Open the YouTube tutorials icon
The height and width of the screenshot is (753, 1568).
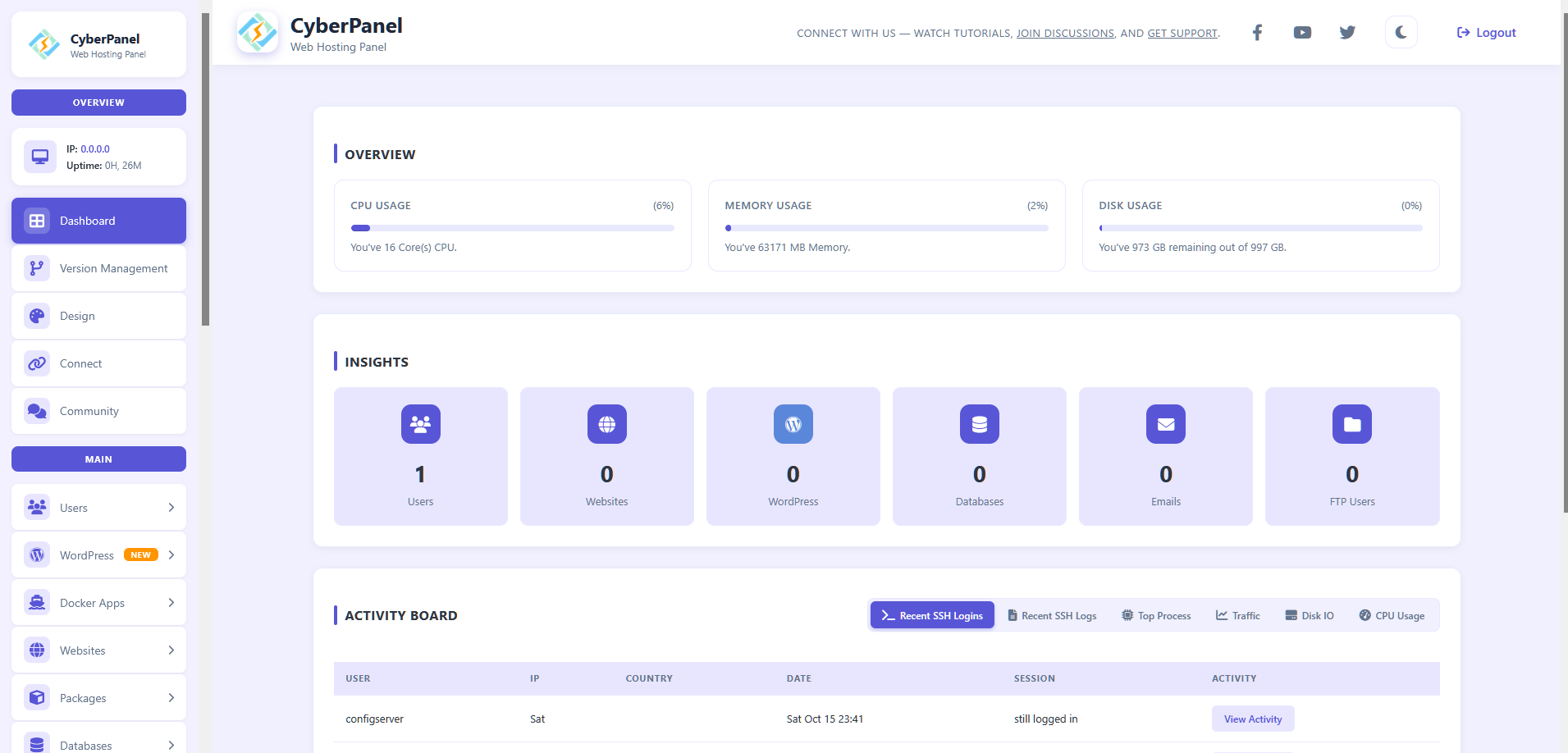tap(1302, 33)
